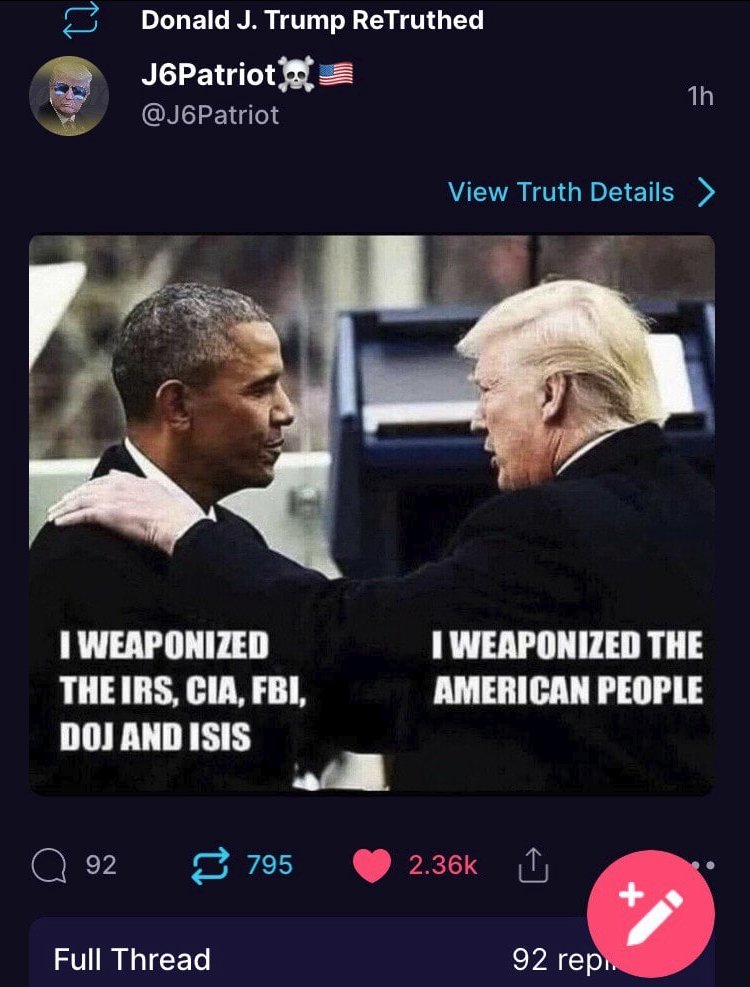
Task: Tap the ReTruthed arrows icon at top
Action: tap(81, 20)
